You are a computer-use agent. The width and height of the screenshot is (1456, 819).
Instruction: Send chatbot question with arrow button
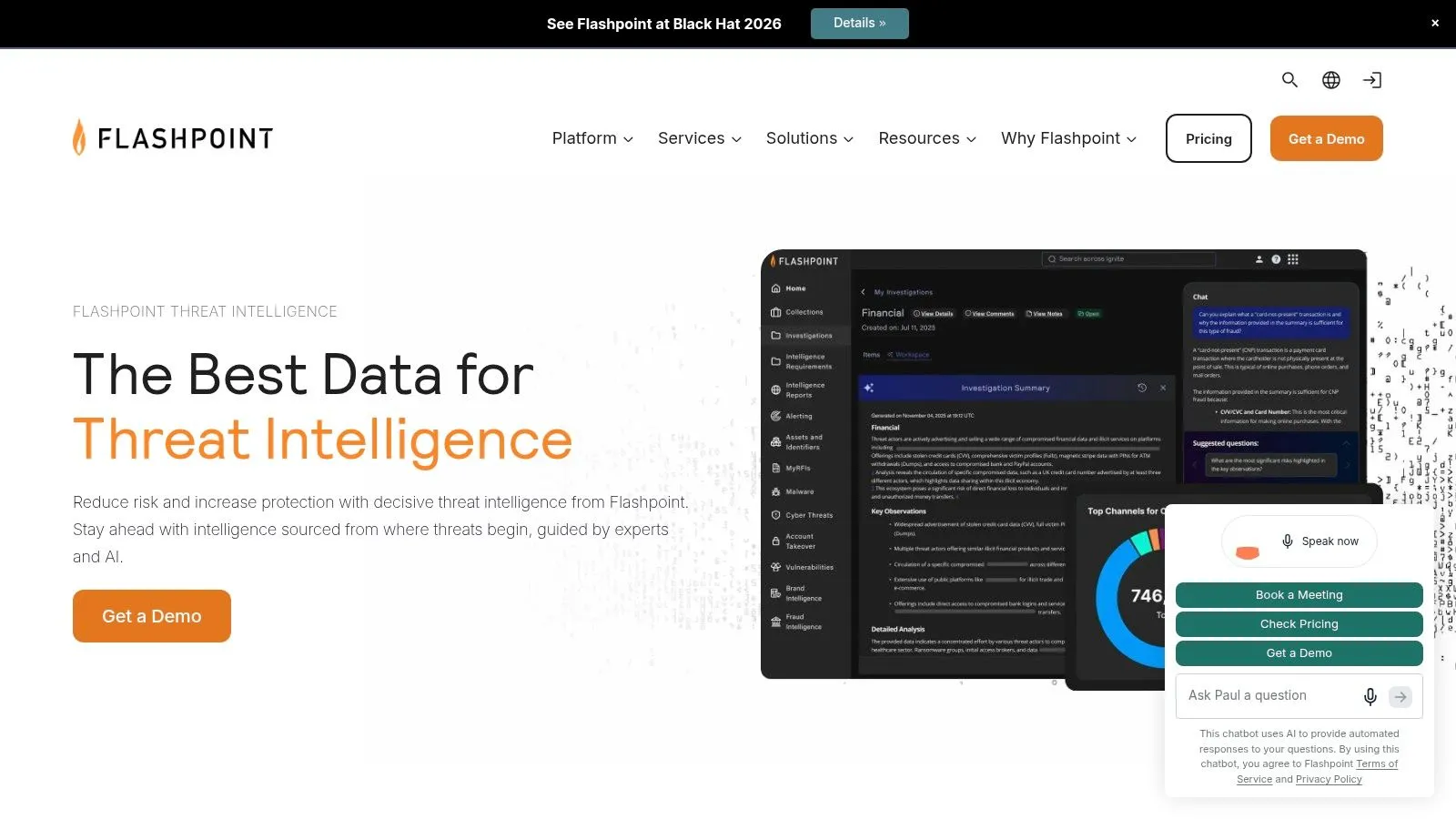coord(1400,696)
